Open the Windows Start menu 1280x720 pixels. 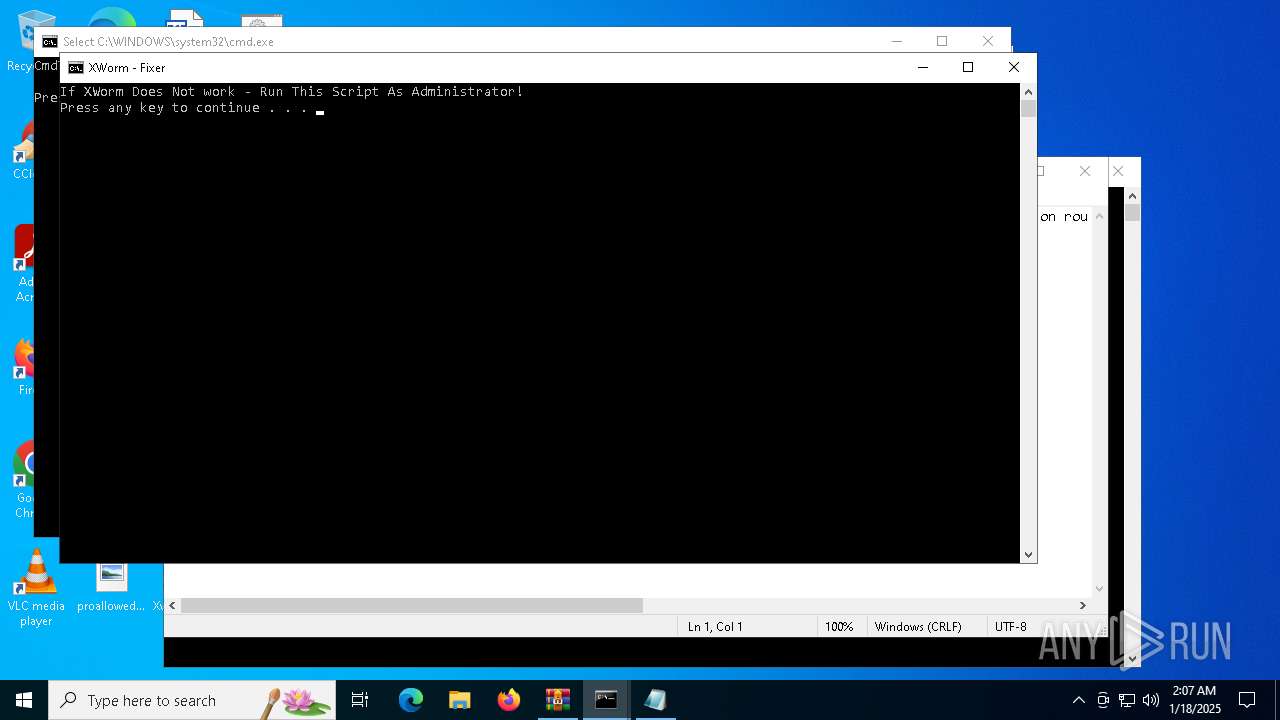tap(24, 700)
